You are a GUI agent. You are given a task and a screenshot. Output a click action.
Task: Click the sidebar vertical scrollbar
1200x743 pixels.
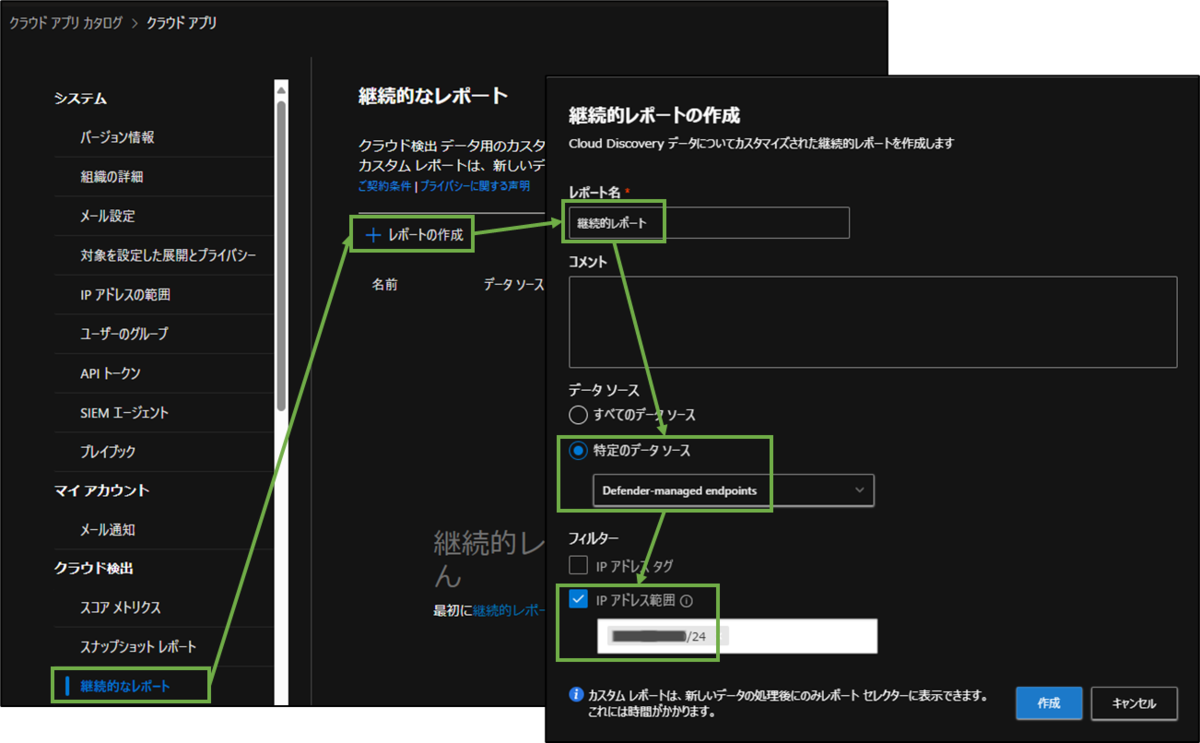click(x=281, y=255)
